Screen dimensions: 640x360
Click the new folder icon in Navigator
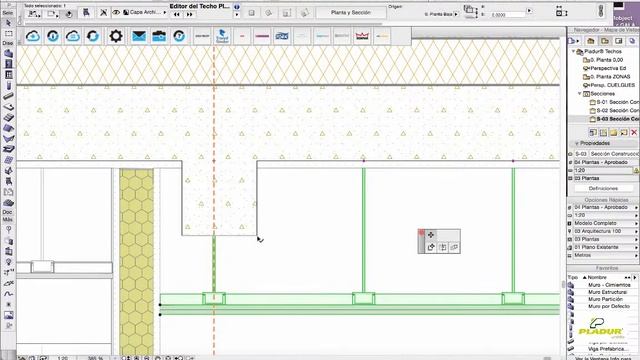(613, 133)
